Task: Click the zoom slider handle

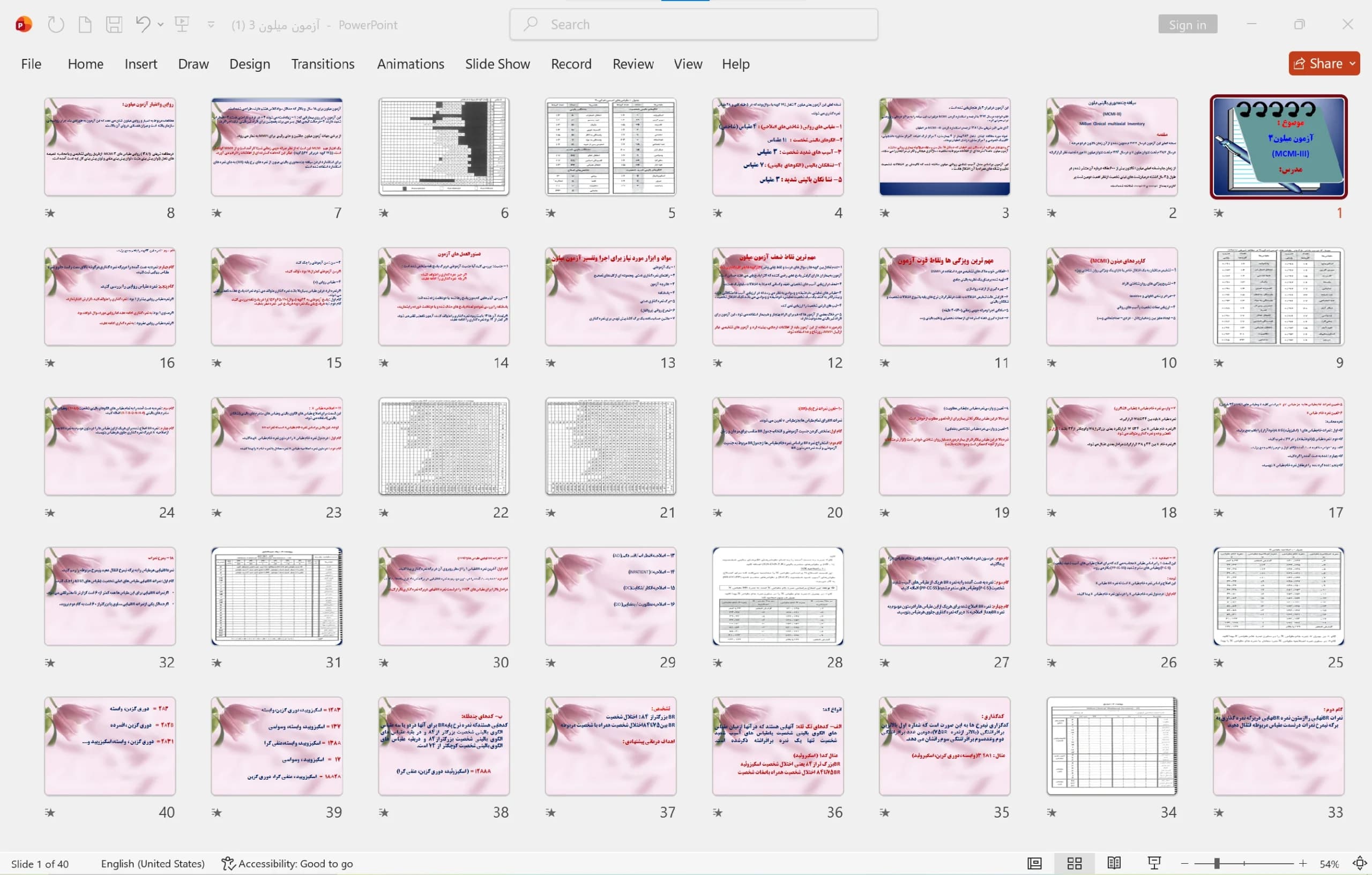Action: 1217,864
